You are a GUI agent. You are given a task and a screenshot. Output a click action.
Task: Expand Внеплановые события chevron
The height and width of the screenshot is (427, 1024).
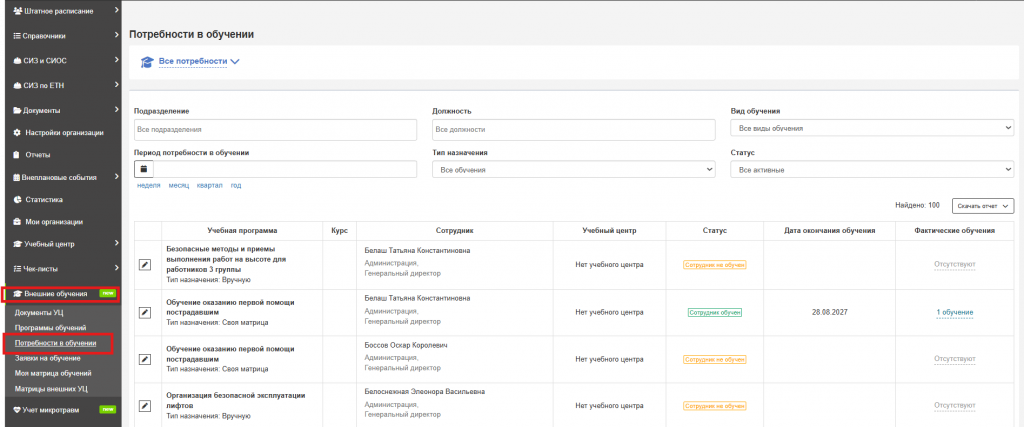coord(116,176)
